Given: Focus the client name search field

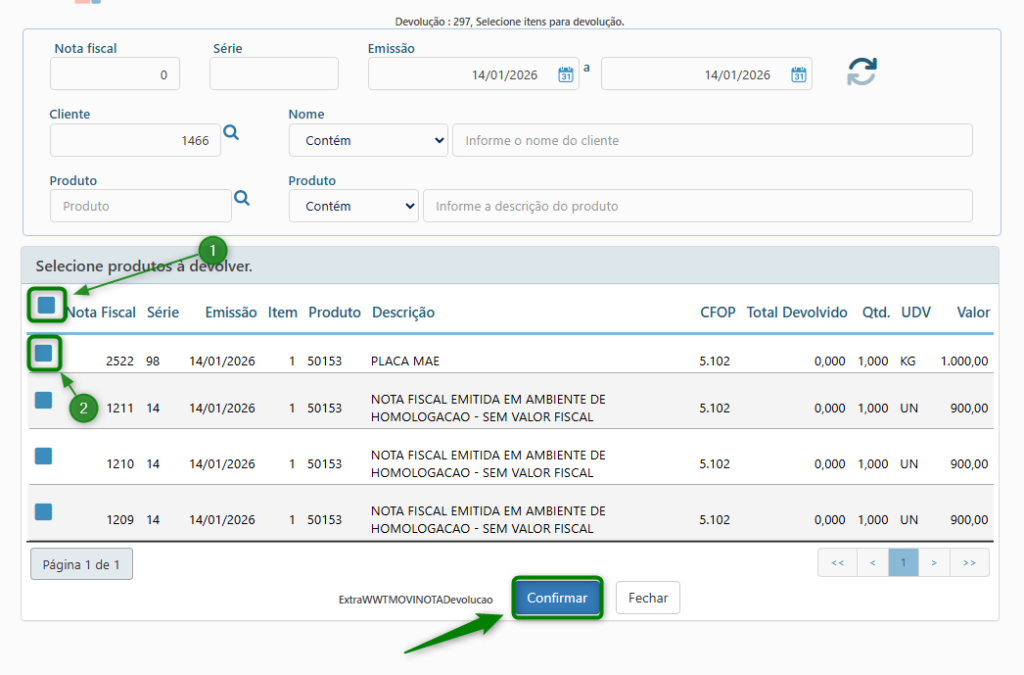Looking at the screenshot, I should pos(712,141).
